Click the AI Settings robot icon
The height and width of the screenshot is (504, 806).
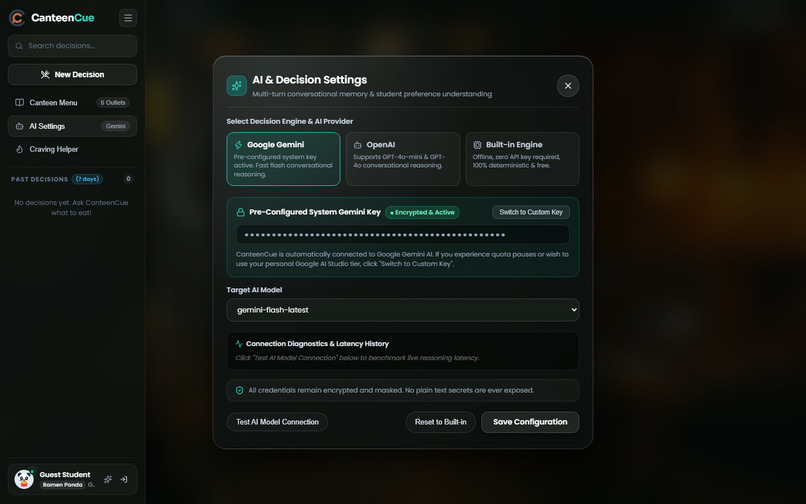20,126
